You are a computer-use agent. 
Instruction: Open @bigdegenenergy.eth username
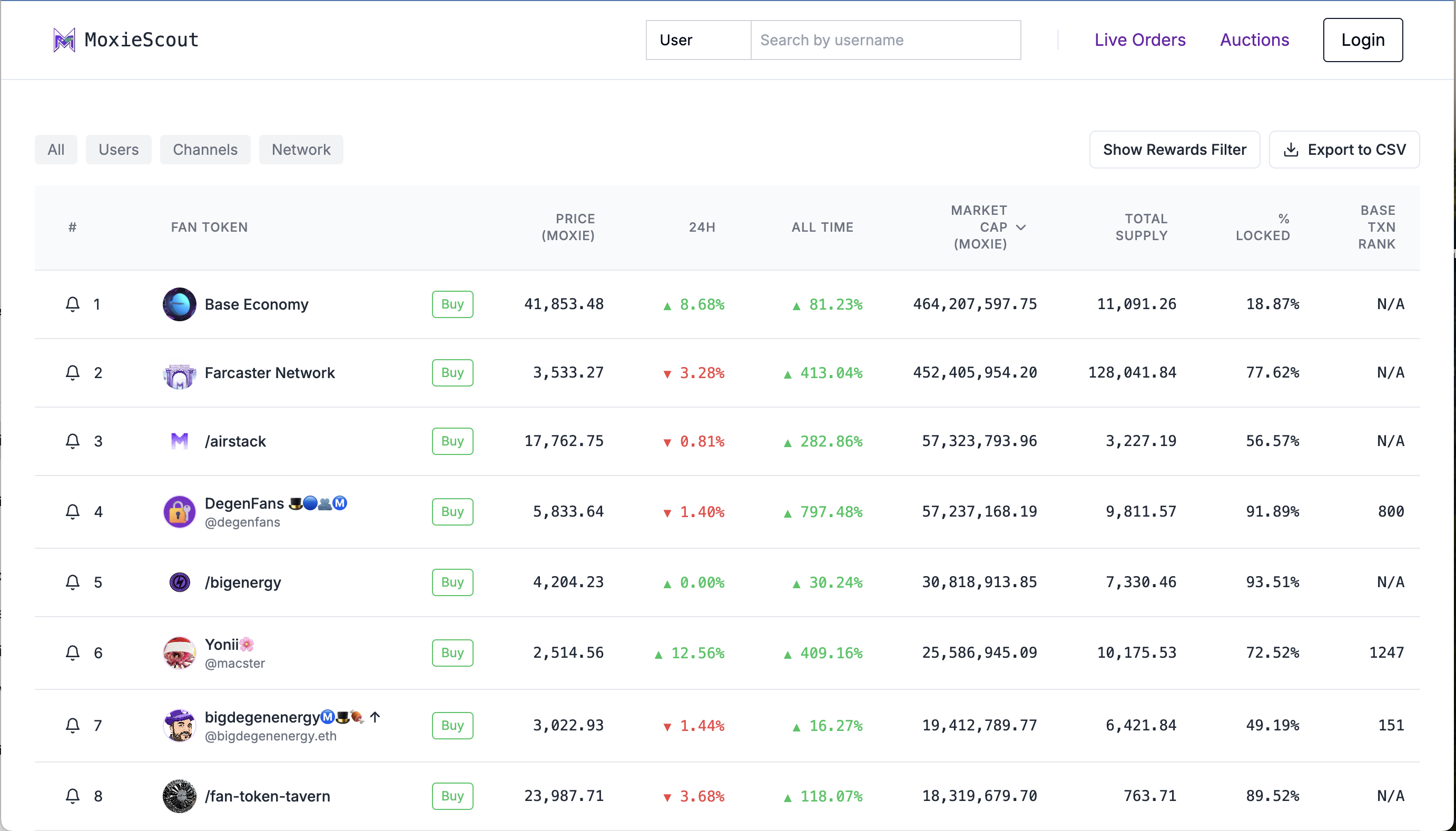tap(271, 736)
